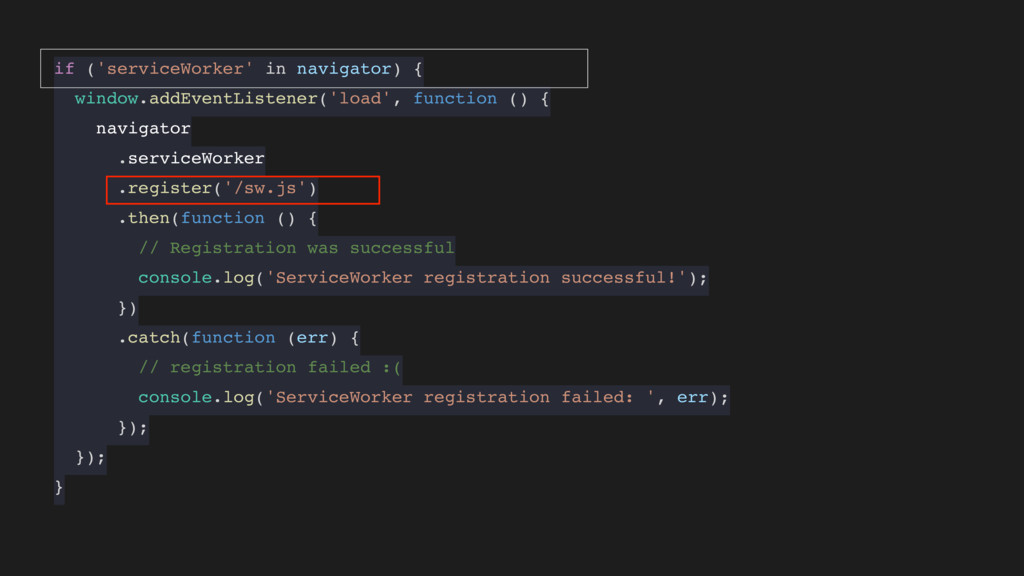Click the 'ServiceWorker registration successful!' string
Screen dimensions: 1024x576
pos(476,278)
